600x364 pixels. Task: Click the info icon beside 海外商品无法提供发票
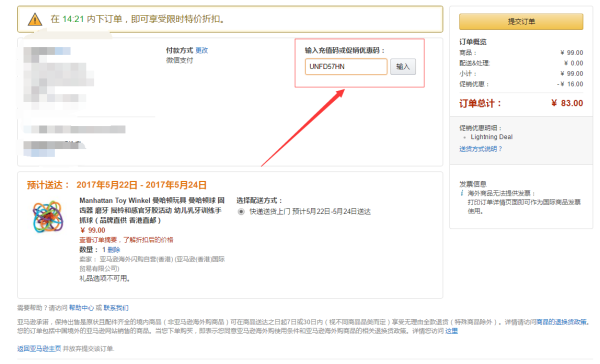tap(462, 193)
